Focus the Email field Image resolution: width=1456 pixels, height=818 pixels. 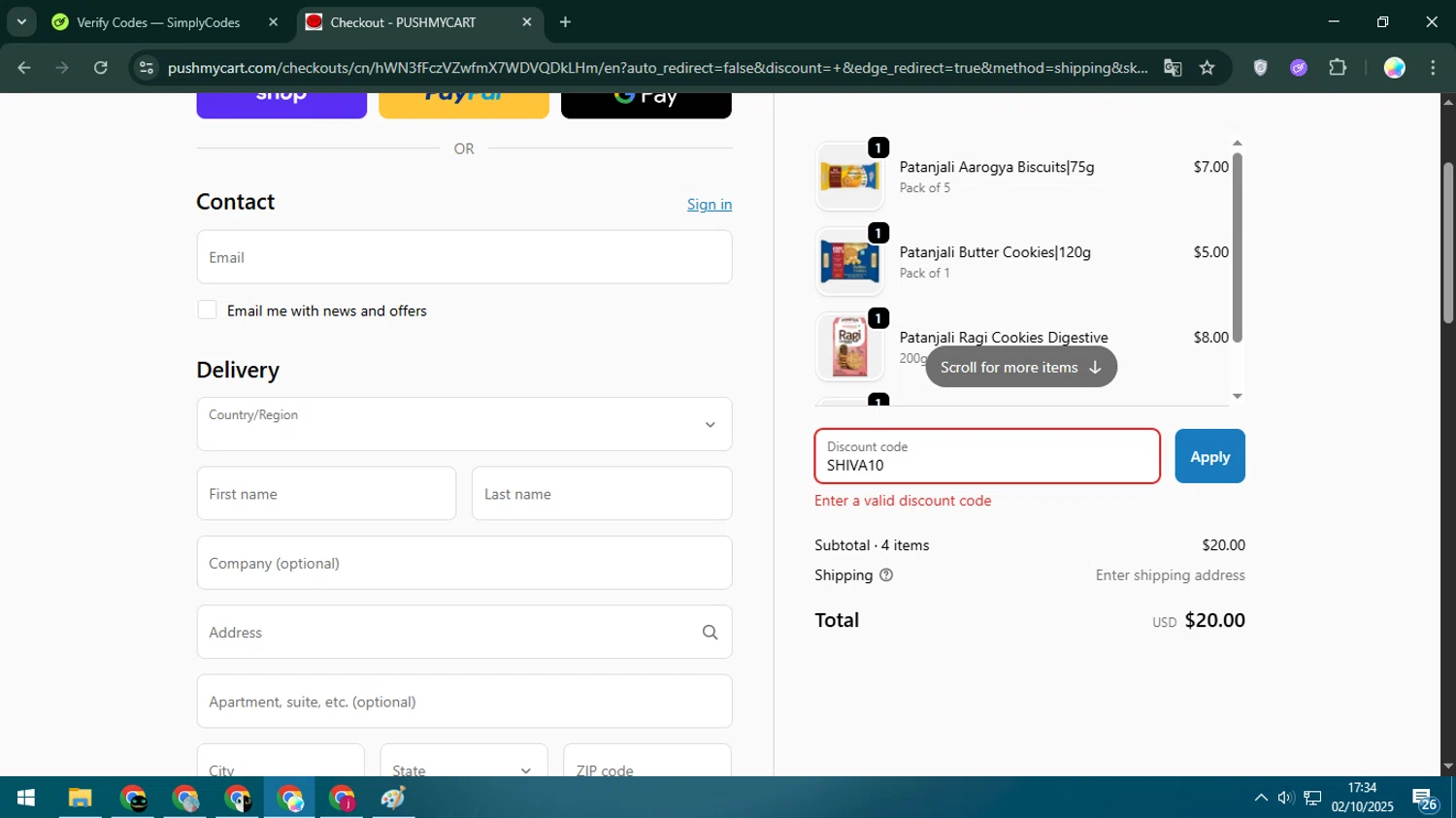point(464,257)
